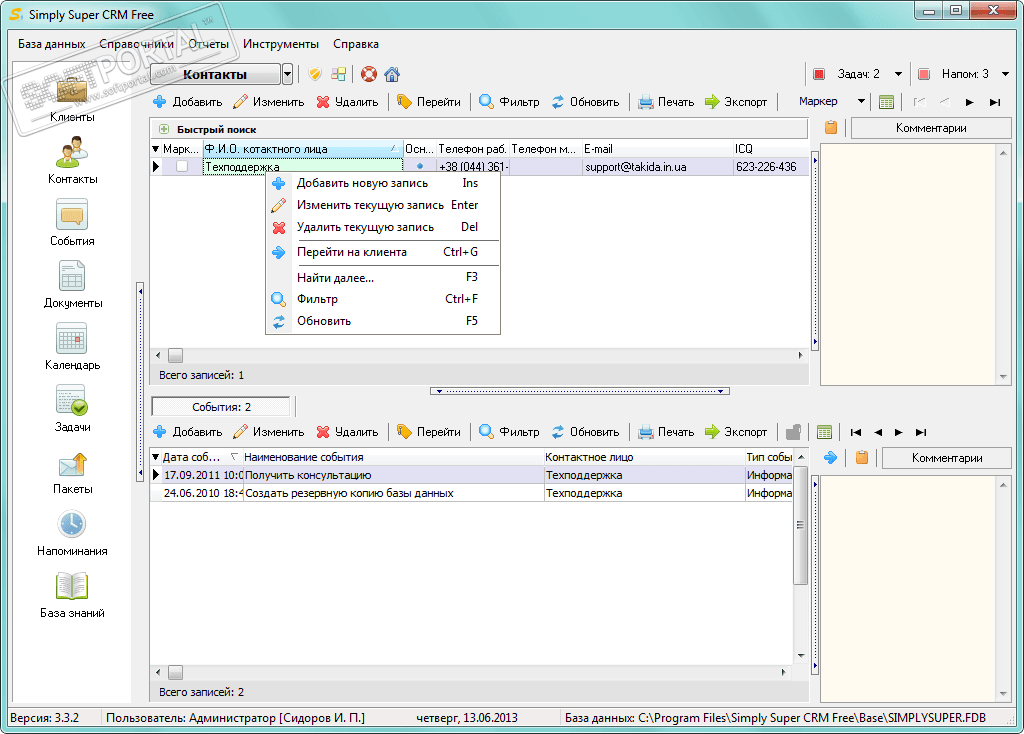Click the grid icon in the events toolbar
The width and height of the screenshot is (1024, 734).
coord(824,432)
